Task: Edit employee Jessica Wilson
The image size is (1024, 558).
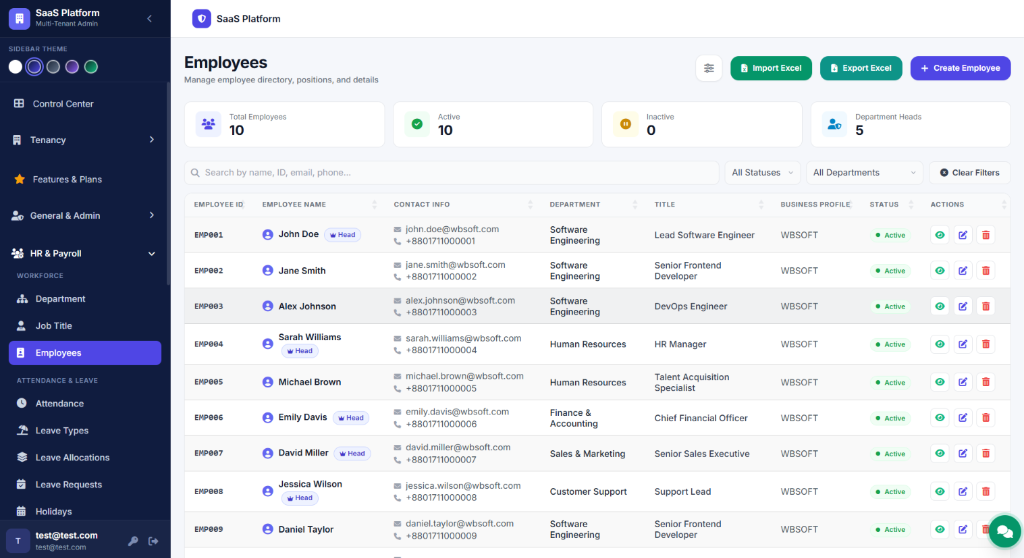Action: pos(963,491)
